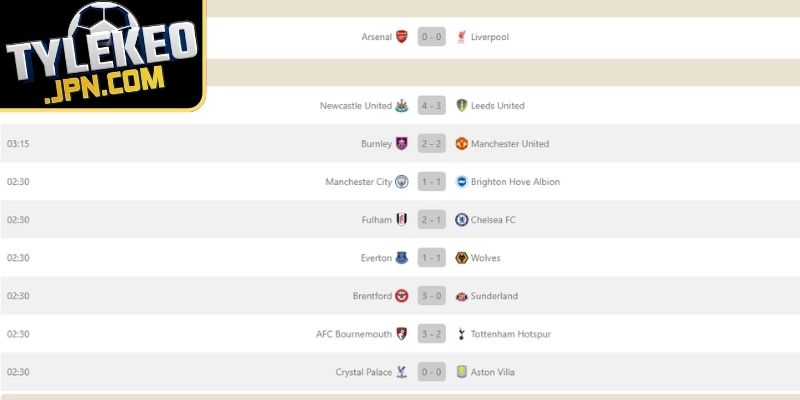Click the Burnley club crest
The width and height of the screenshot is (800, 400).
[402, 143]
